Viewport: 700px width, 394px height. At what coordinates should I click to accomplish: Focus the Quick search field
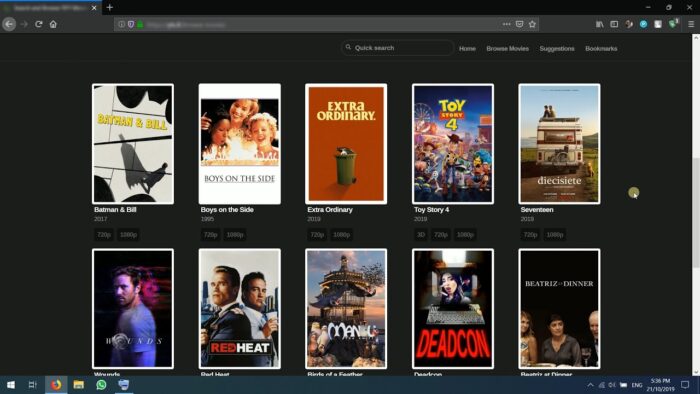click(397, 48)
